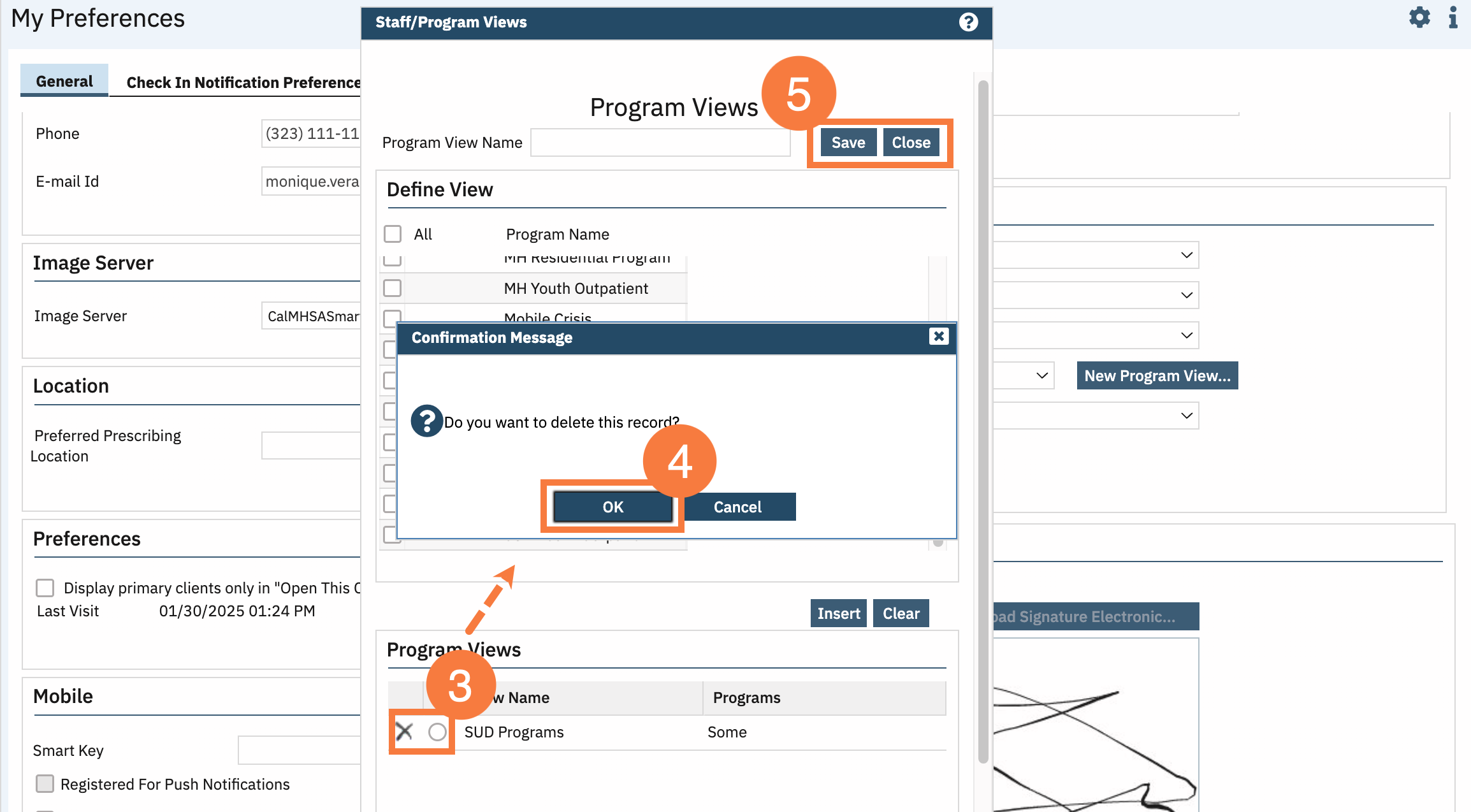Tick the MH Youth Outpatient checkbox
Viewport: 1471px width, 812px height.
point(393,288)
